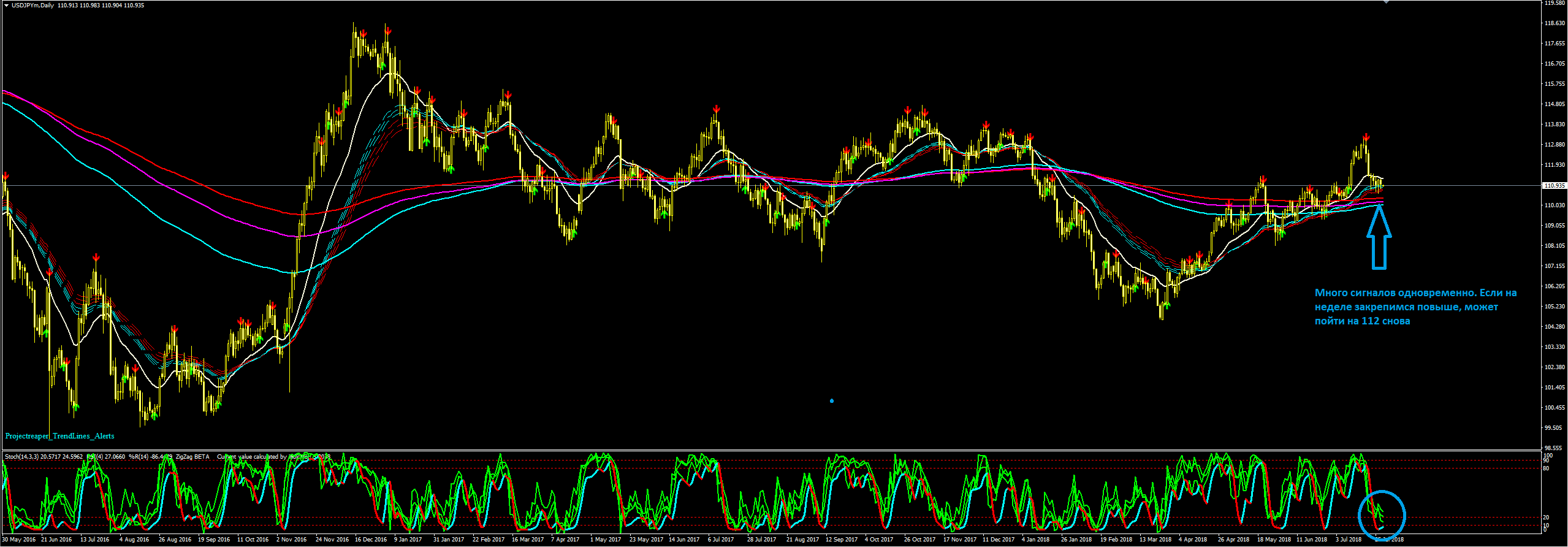This screenshot has height=547, width=1568.
Task: Click the 11 Dec 2017 date label
Action: tap(999, 540)
